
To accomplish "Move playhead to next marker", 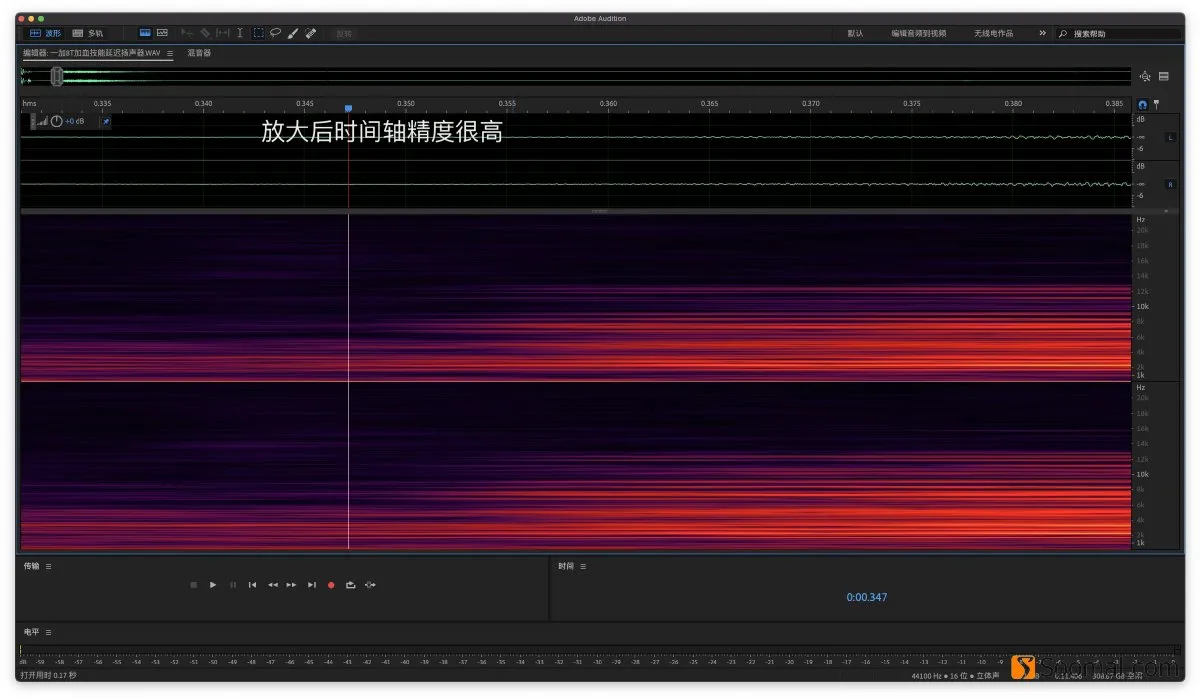I will coord(312,585).
